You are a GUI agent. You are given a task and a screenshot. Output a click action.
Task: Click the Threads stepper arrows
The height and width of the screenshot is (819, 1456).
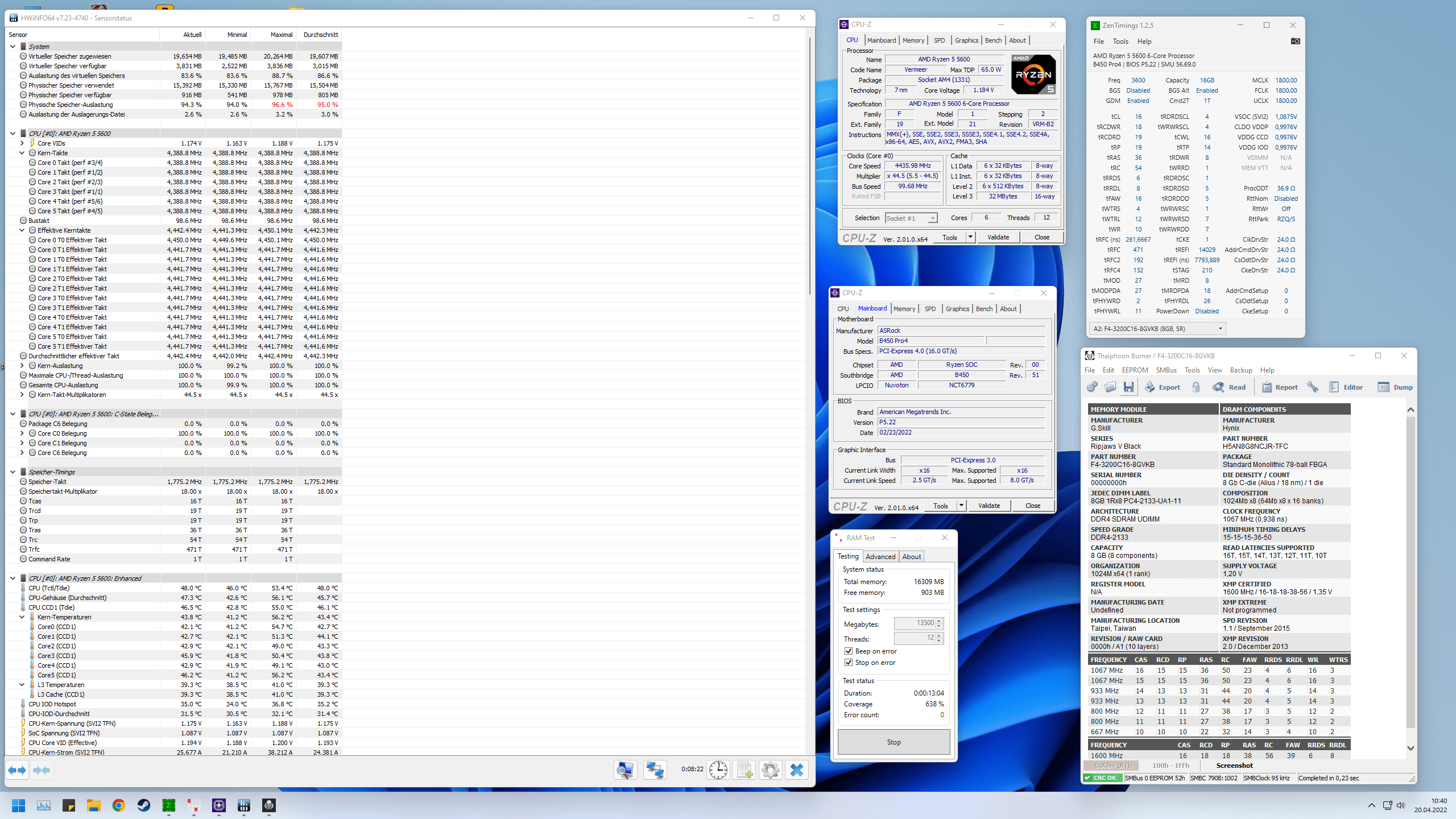(939, 638)
